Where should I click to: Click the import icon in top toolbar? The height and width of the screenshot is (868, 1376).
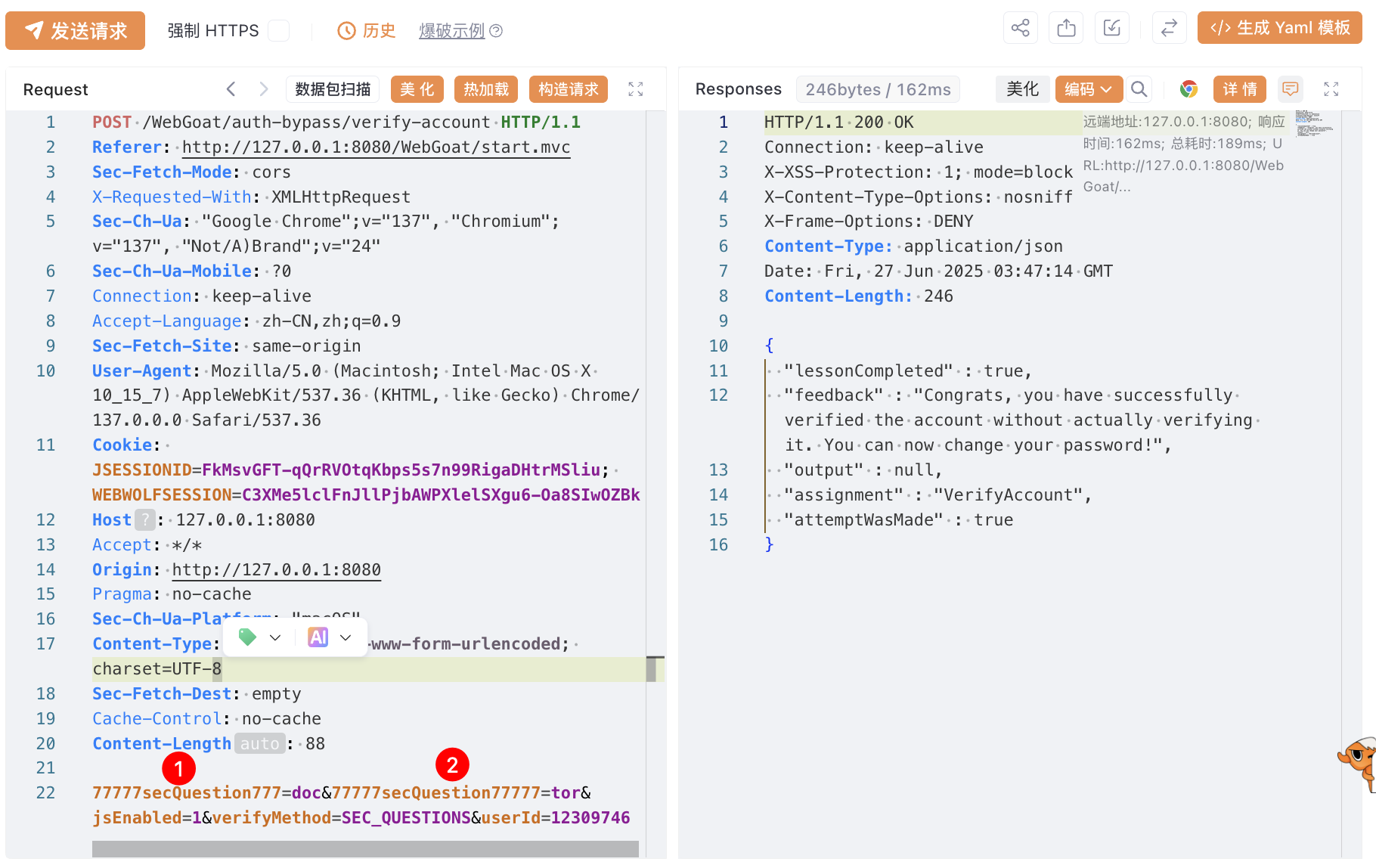[1111, 28]
